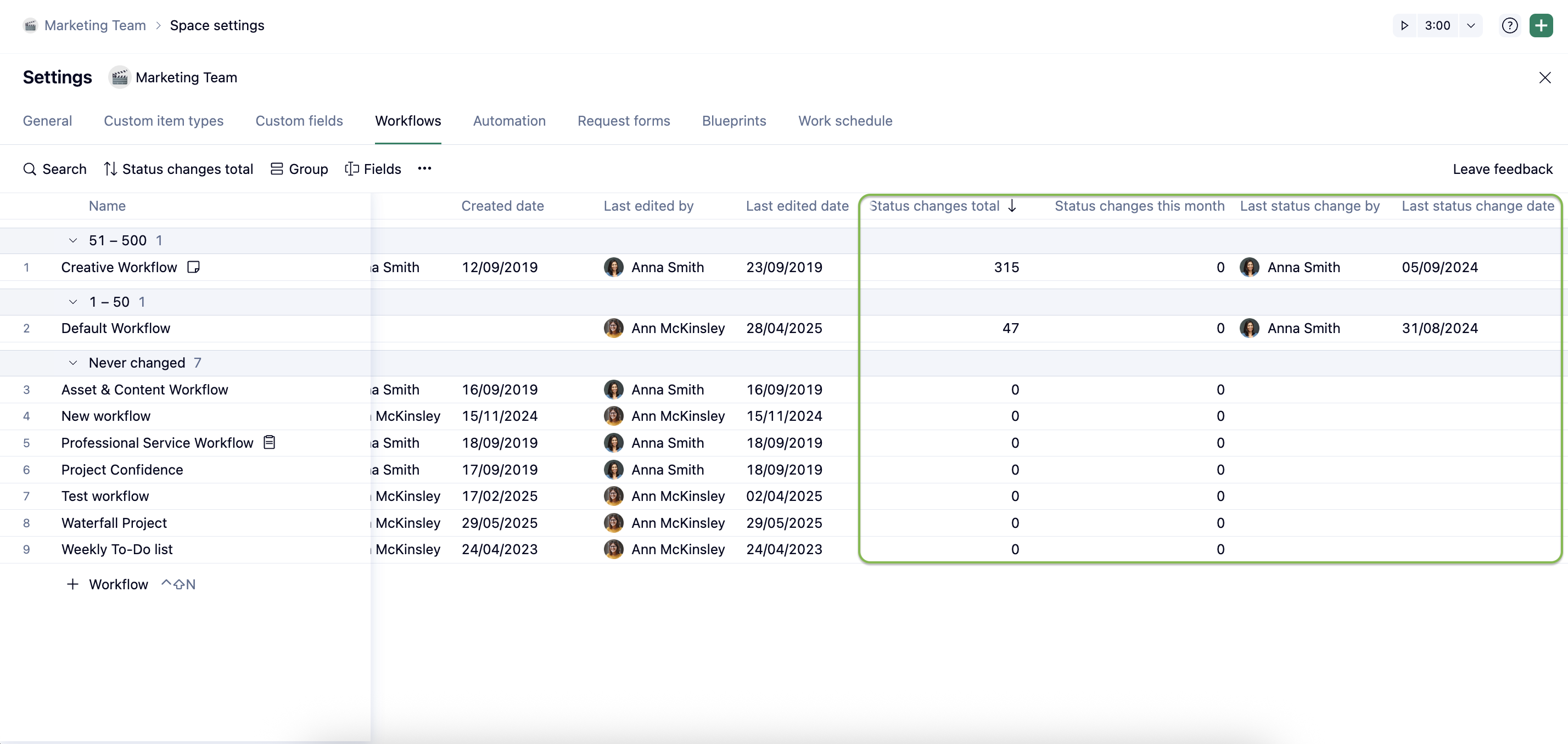1568x744 pixels.
Task: Click the document icon beside Professional Service Workflow
Action: (269, 442)
